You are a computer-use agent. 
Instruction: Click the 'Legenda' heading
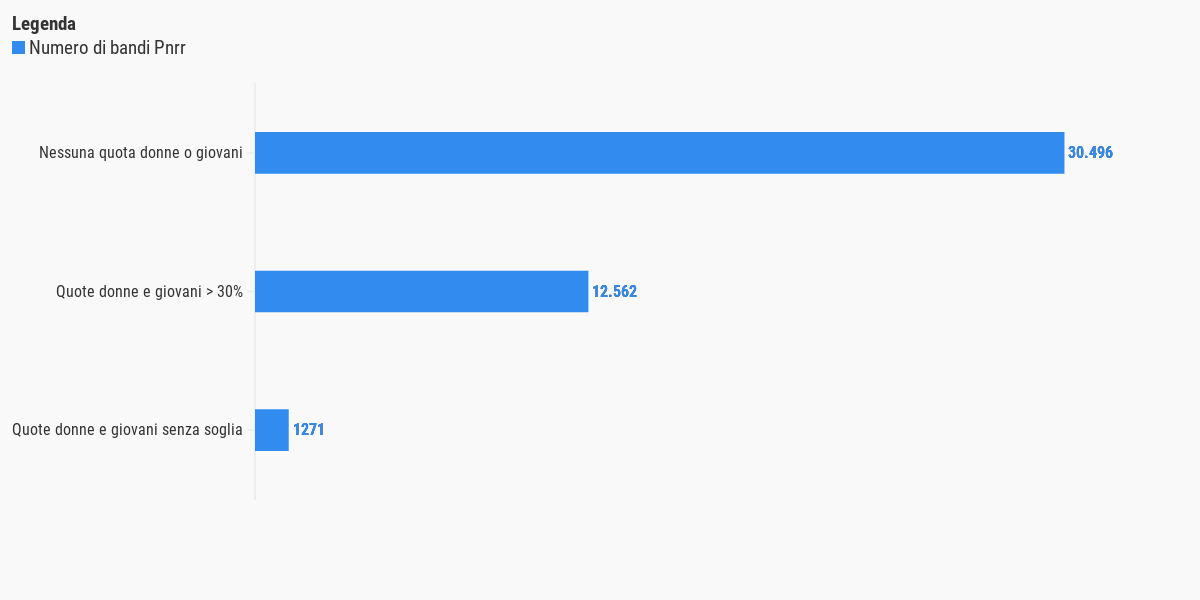click(44, 24)
